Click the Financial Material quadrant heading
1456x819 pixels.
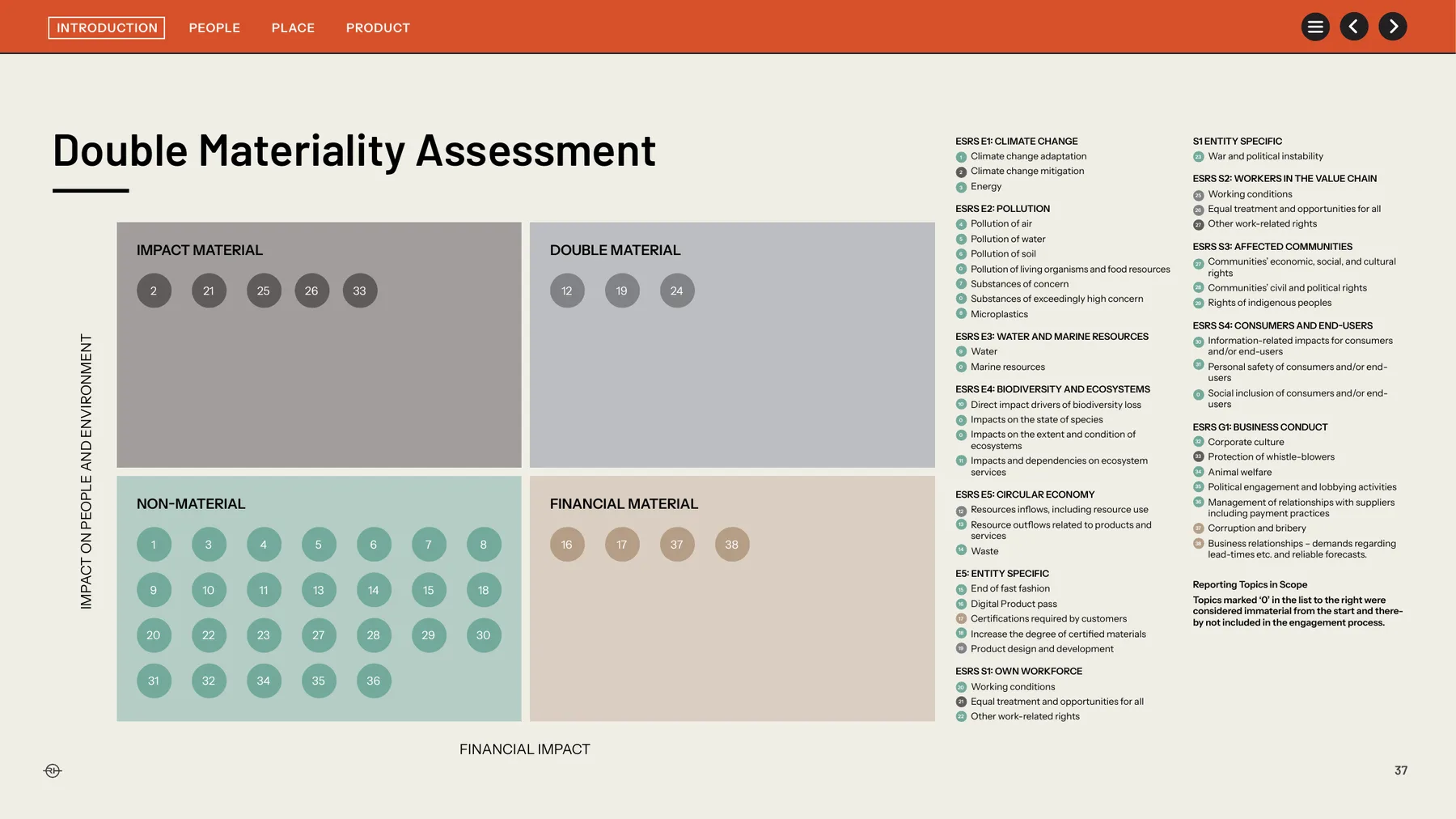pyautogui.click(x=624, y=503)
